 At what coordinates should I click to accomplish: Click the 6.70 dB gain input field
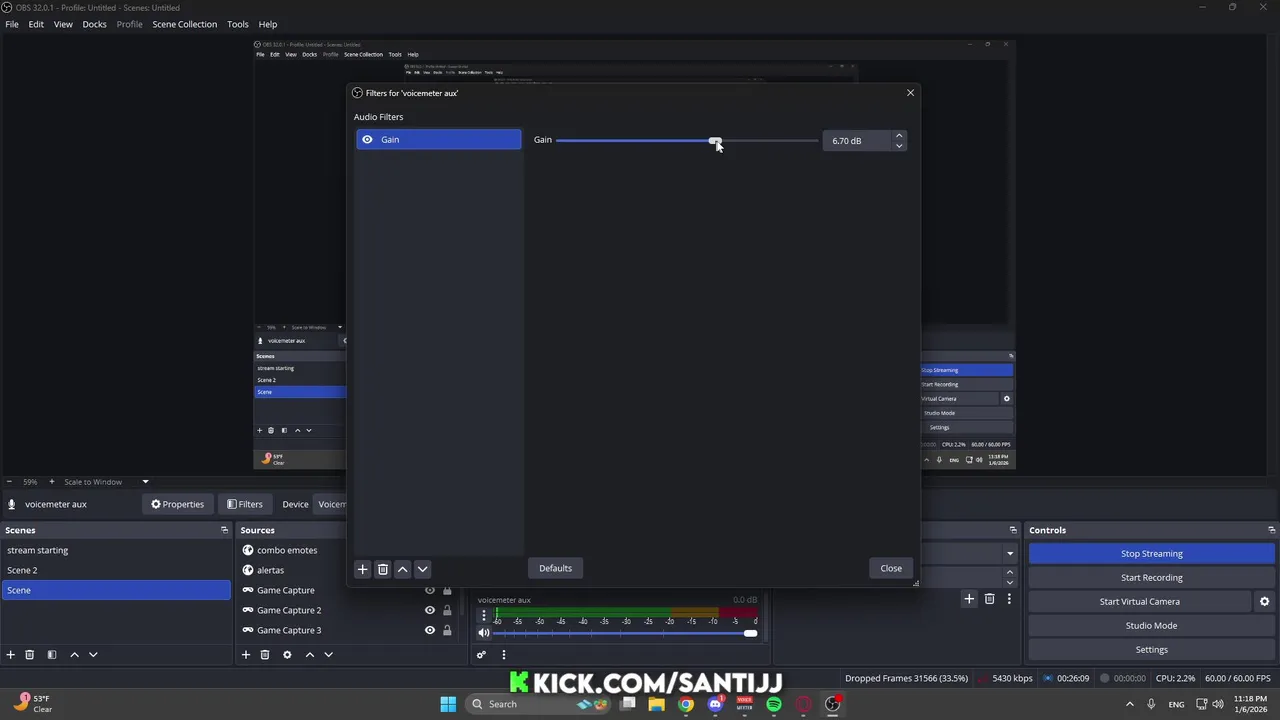pos(857,141)
